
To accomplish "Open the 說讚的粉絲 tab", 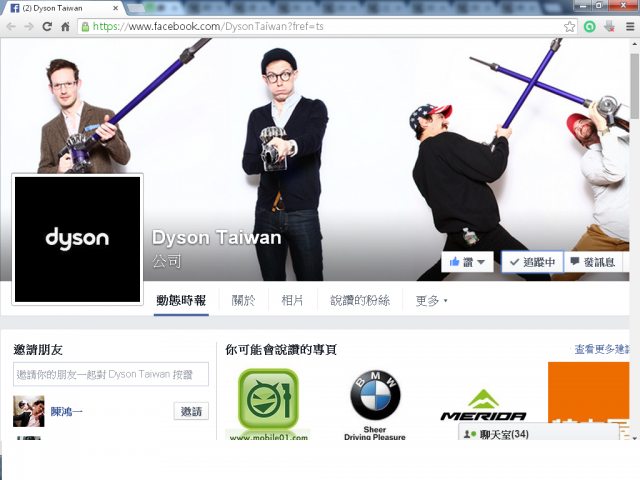I will (360, 301).
